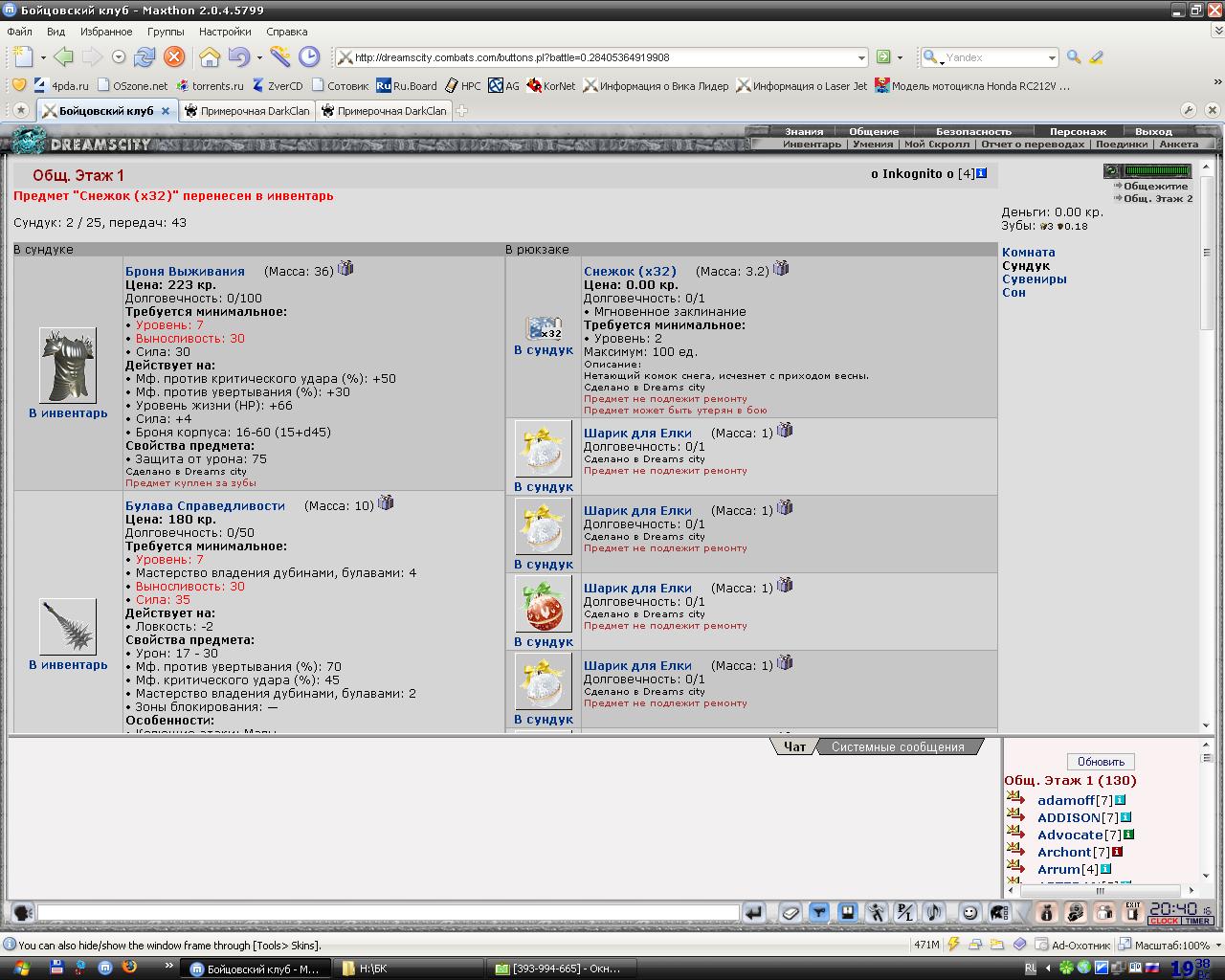Screen dimensions: 1225x980
Task: Click the Броня Выживания armor thumbnail
Action: 68,366
